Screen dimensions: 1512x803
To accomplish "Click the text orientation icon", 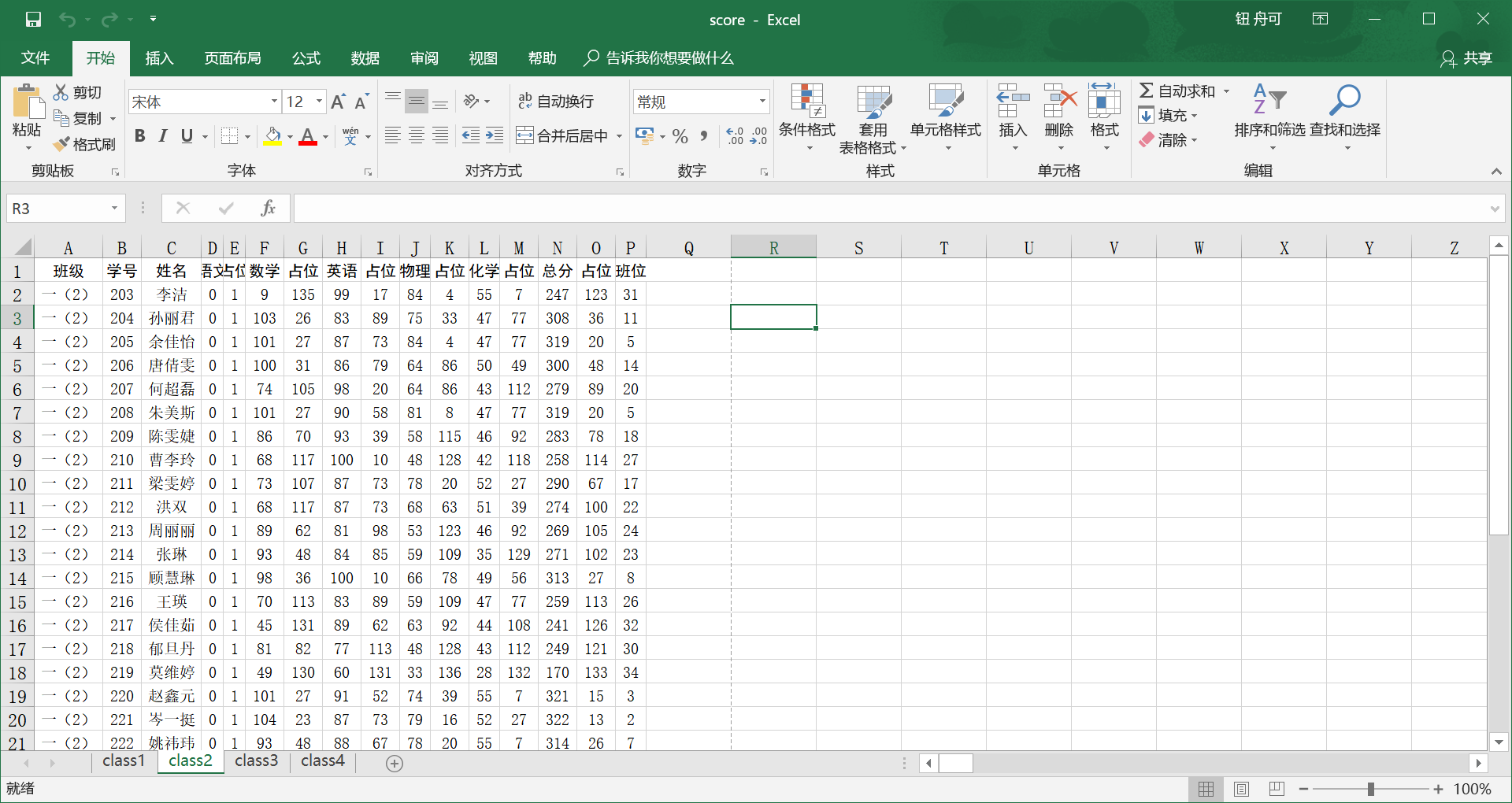I will (472, 101).
